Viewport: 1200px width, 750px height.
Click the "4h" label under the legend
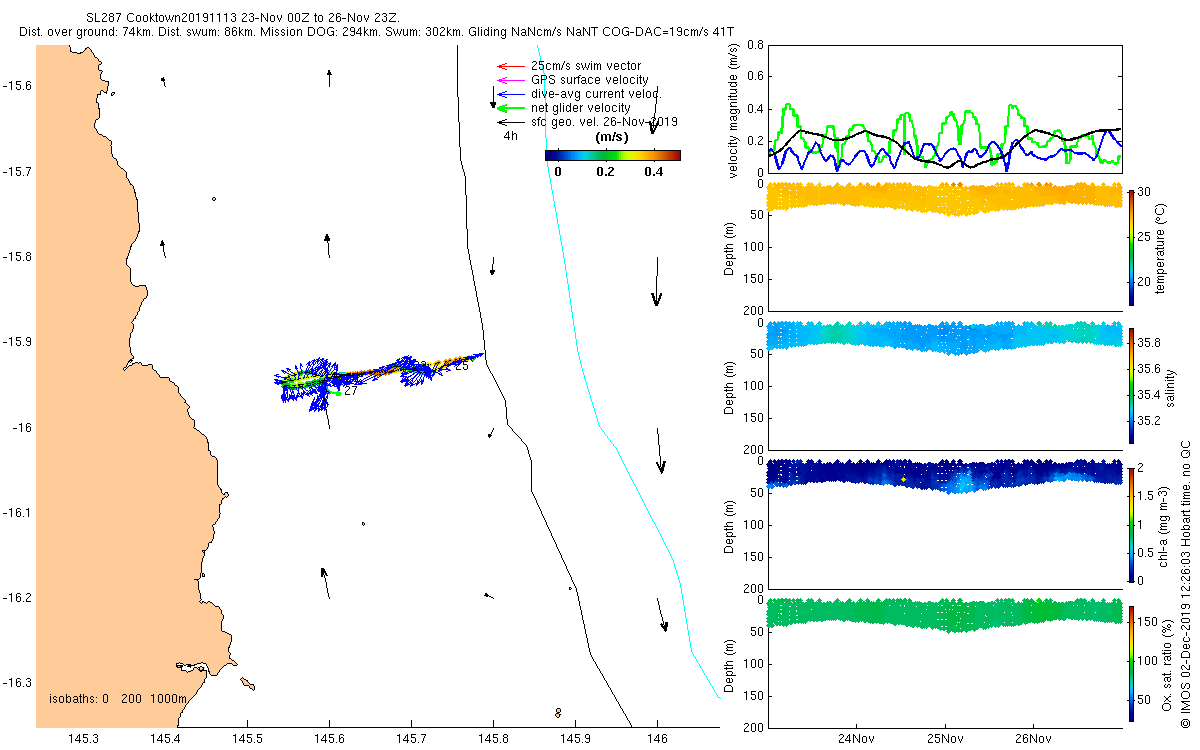tap(510, 136)
